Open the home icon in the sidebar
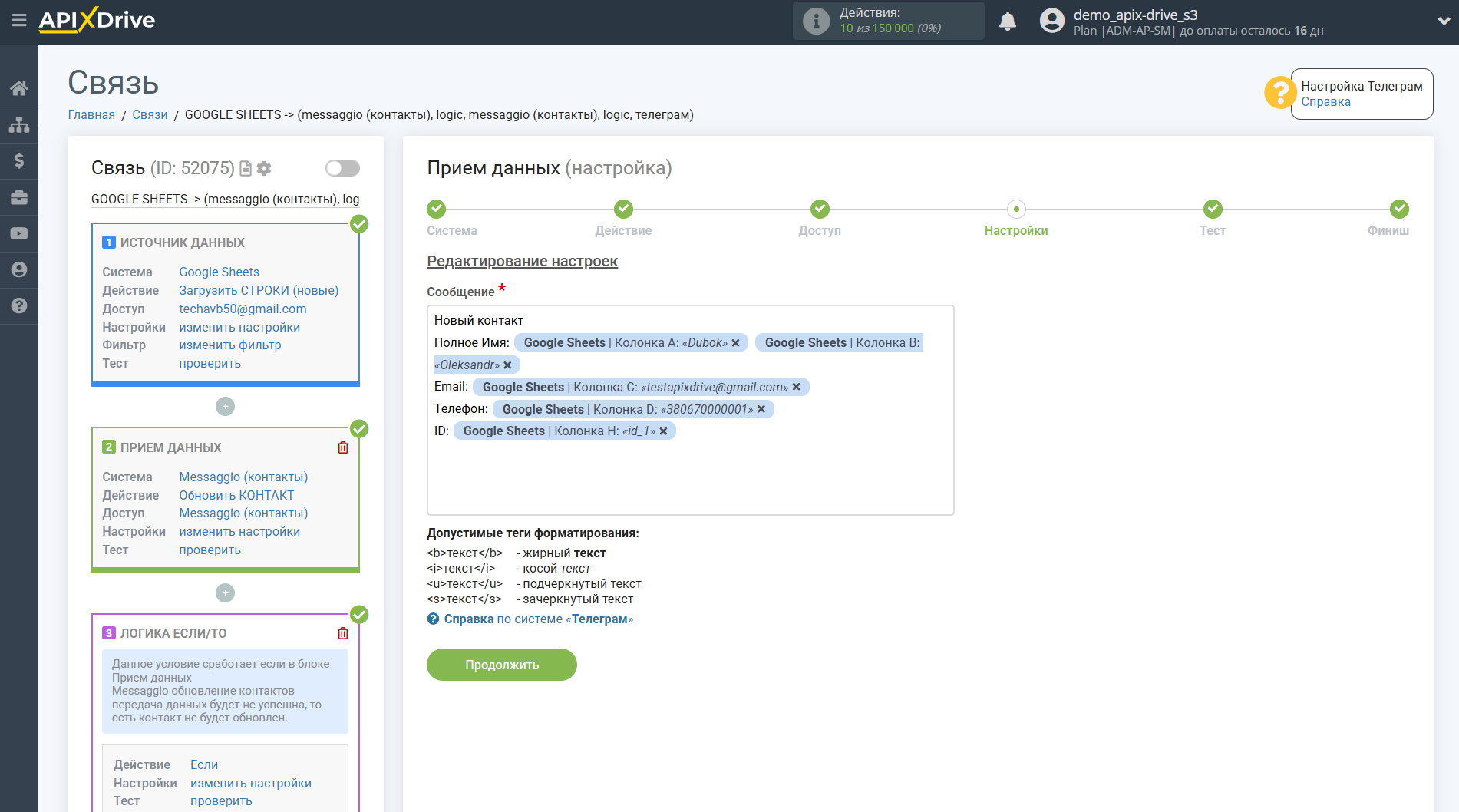The height and width of the screenshot is (812, 1459). 19,88
